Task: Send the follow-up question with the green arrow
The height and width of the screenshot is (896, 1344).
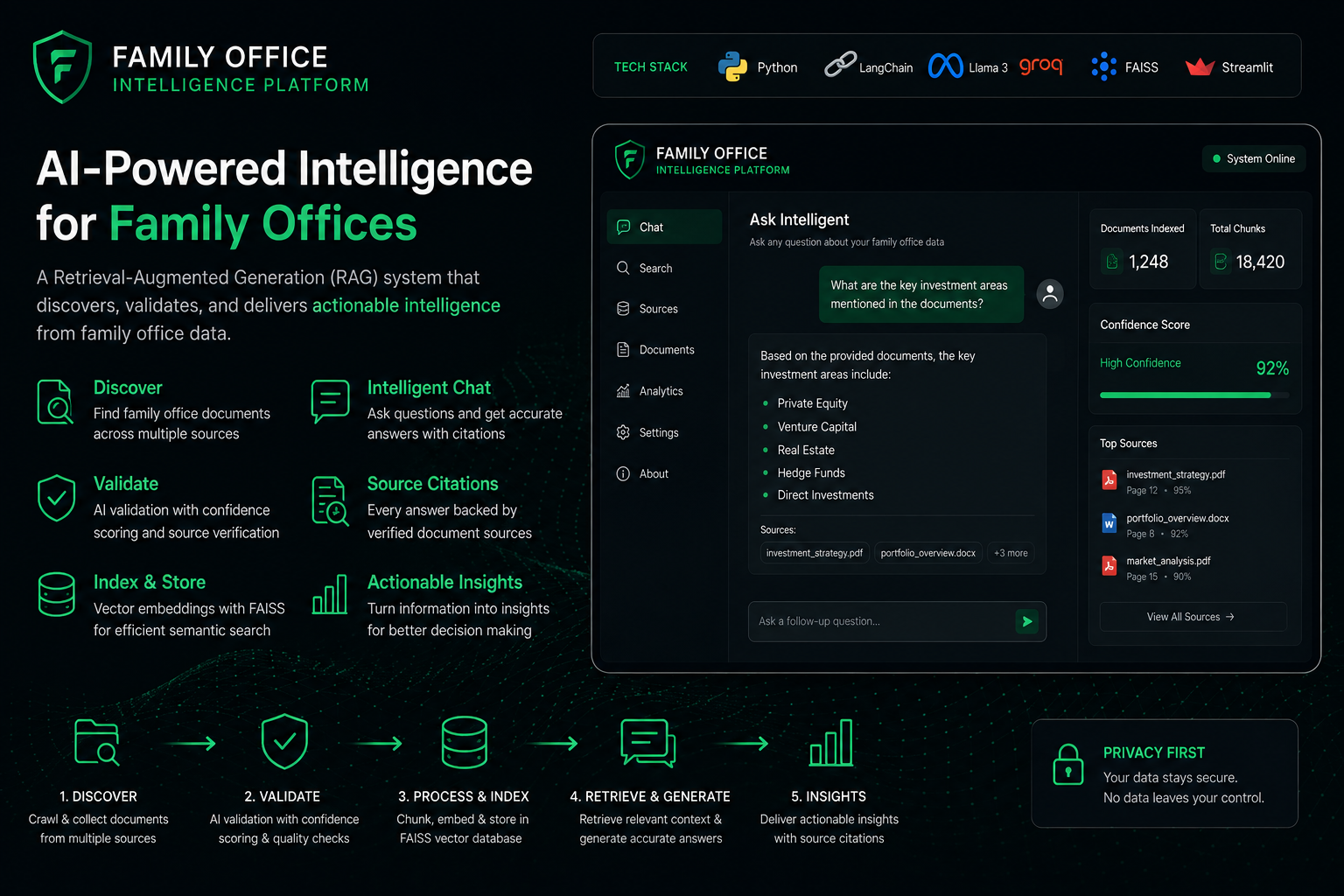Action: 1027,621
